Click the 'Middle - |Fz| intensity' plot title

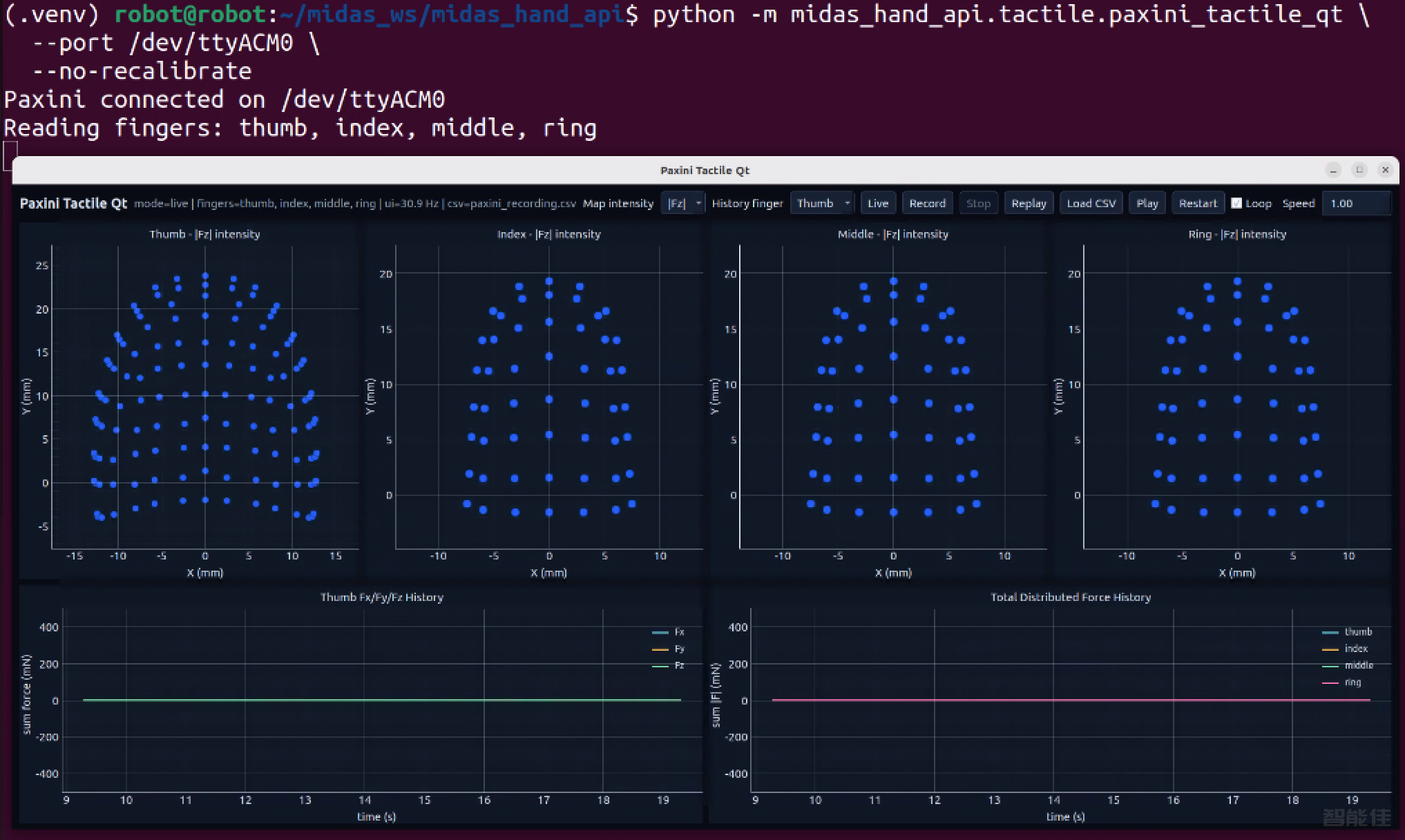892,234
